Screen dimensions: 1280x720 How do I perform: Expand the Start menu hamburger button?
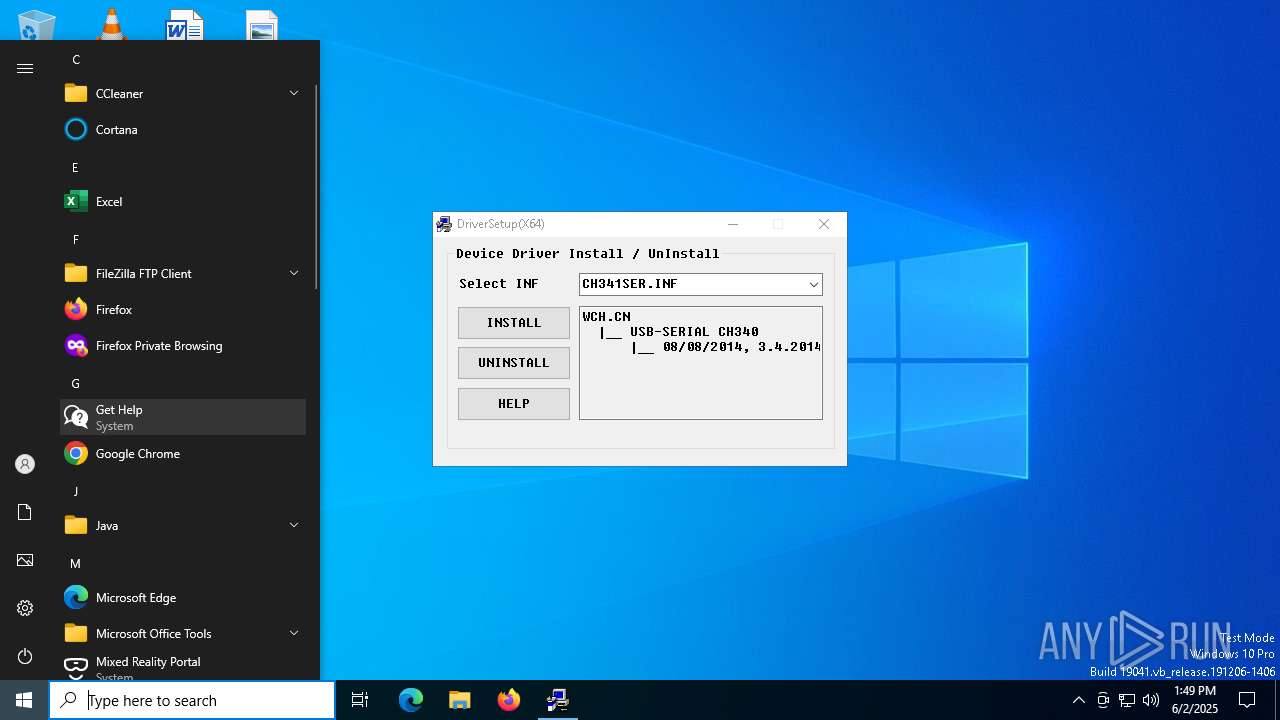coord(25,68)
